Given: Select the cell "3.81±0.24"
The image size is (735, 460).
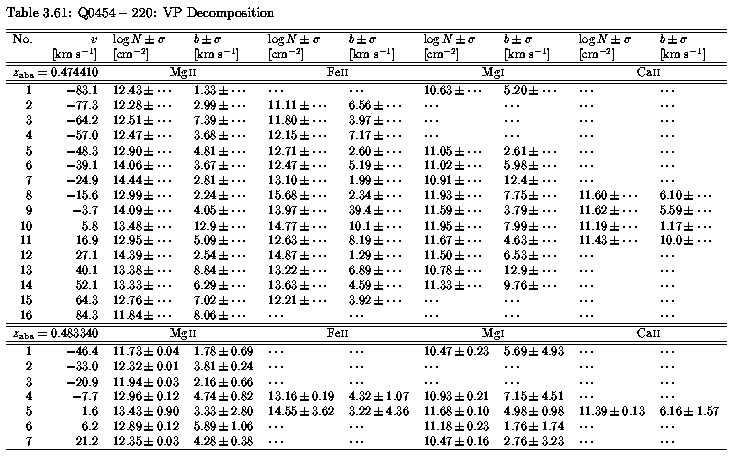Looking at the screenshot, I should point(224,366).
